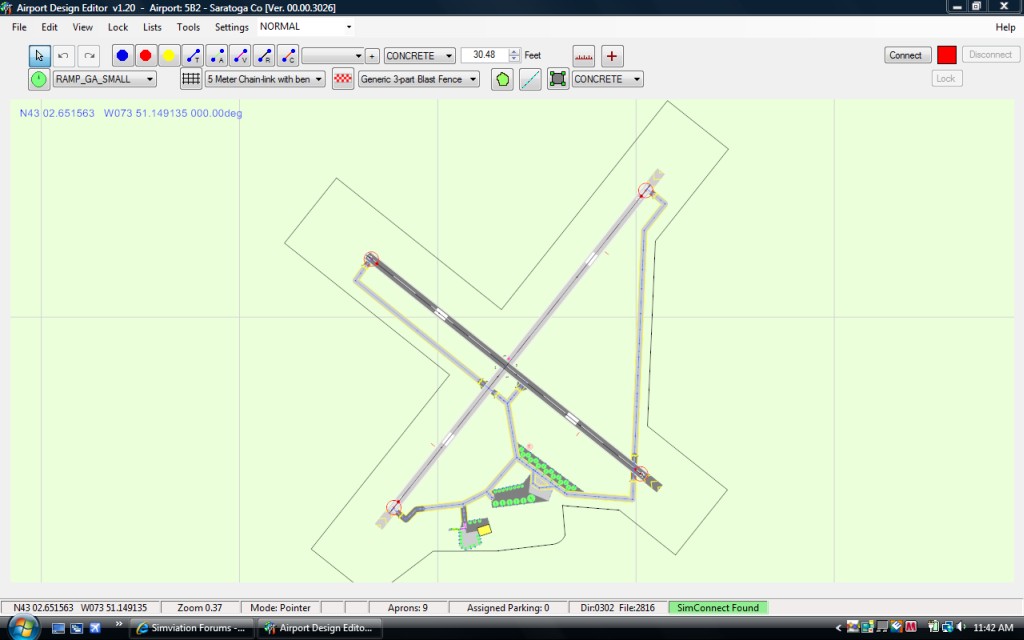Select the yellow circle node tool
The image size is (1024, 640).
click(x=169, y=56)
